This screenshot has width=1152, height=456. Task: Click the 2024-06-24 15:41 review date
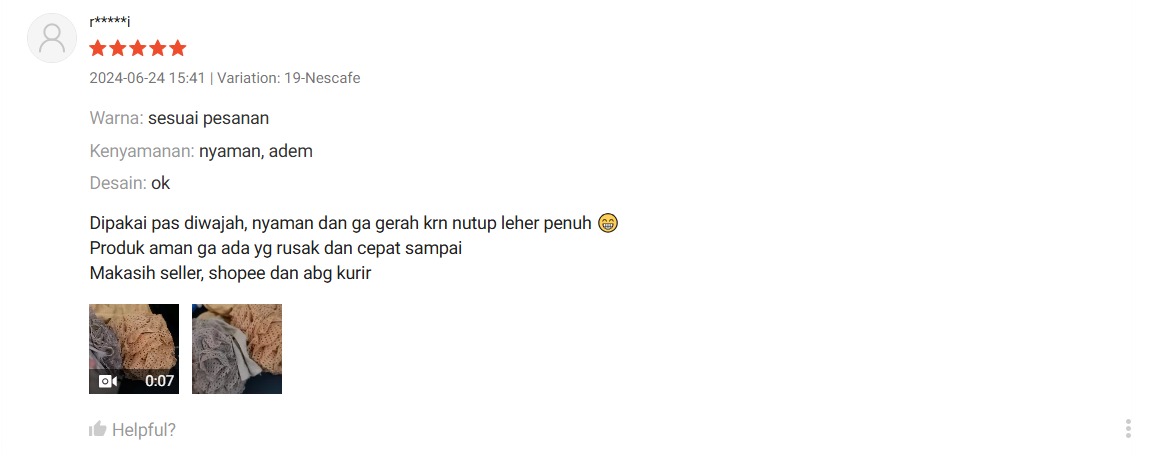(147, 78)
